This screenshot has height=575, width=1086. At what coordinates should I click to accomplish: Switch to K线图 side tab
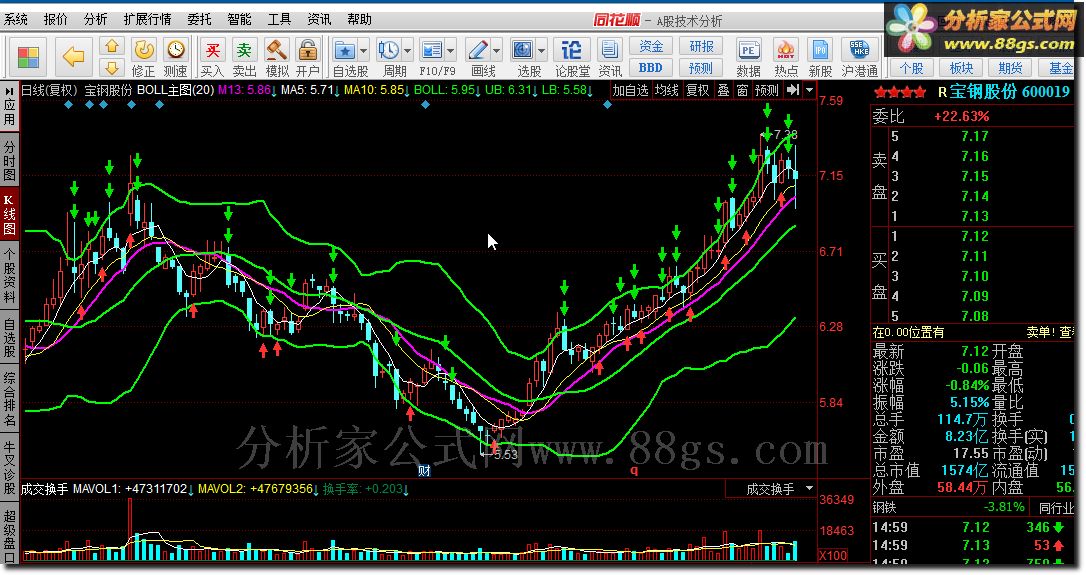(x=9, y=215)
